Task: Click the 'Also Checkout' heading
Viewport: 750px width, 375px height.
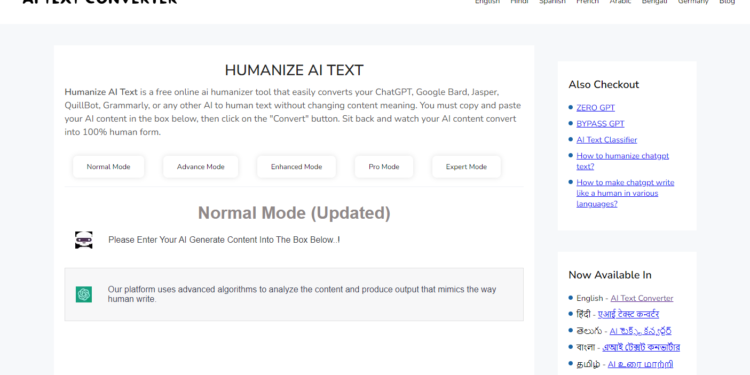Action: point(604,85)
